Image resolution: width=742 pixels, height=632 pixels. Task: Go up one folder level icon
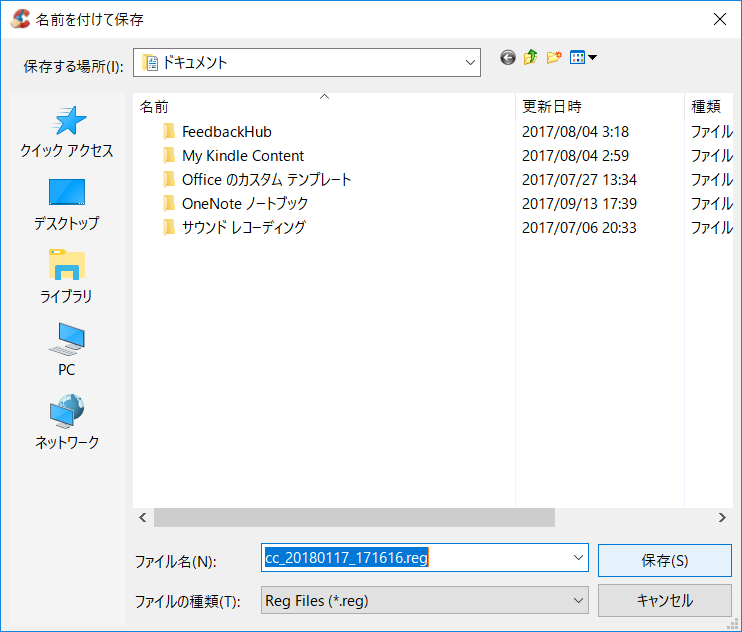pos(530,58)
